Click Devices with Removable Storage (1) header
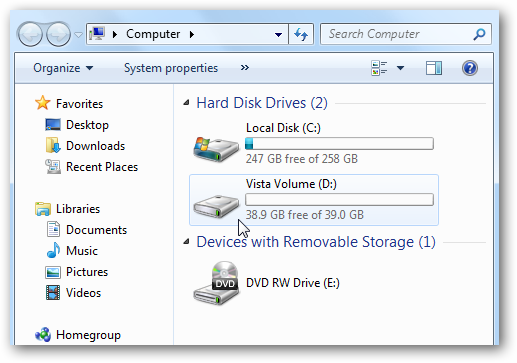This screenshot has height=363, width=517. pyautogui.click(x=316, y=242)
